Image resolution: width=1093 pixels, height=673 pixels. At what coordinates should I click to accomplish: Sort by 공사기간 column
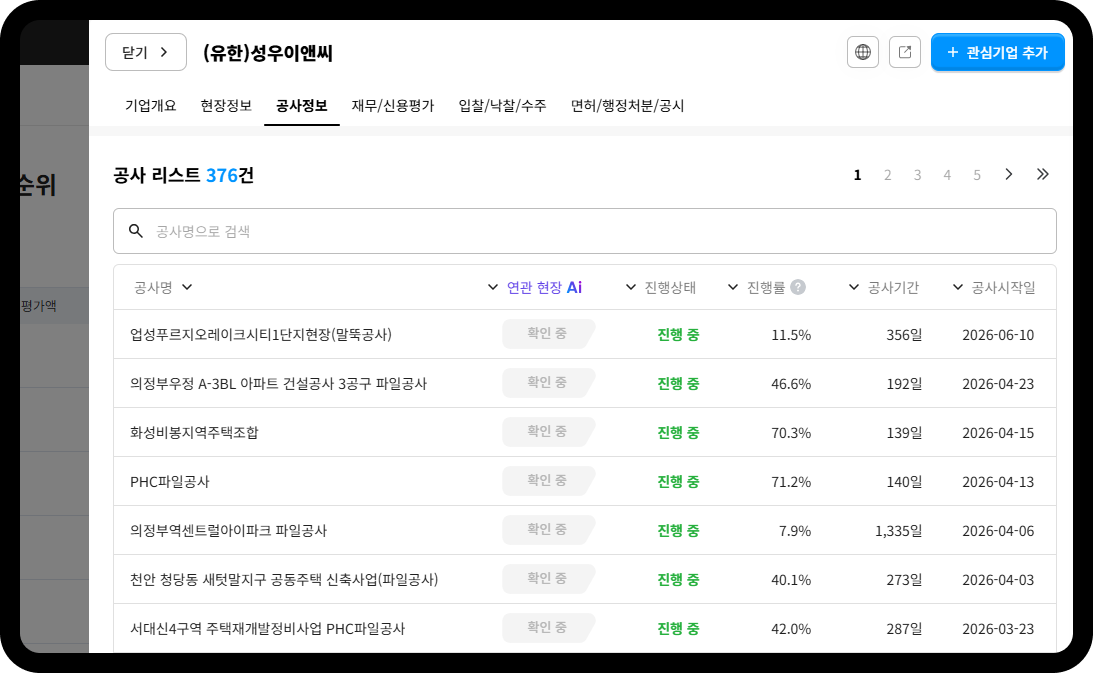(884, 287)
